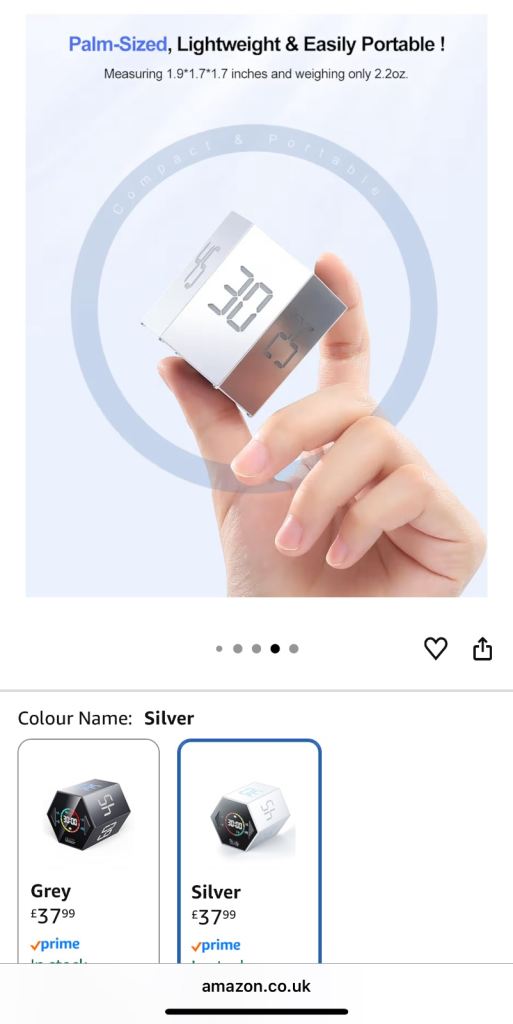Tap the home indicator bar at bottom
The image size is (513, 1024).
coord(256,1012)
